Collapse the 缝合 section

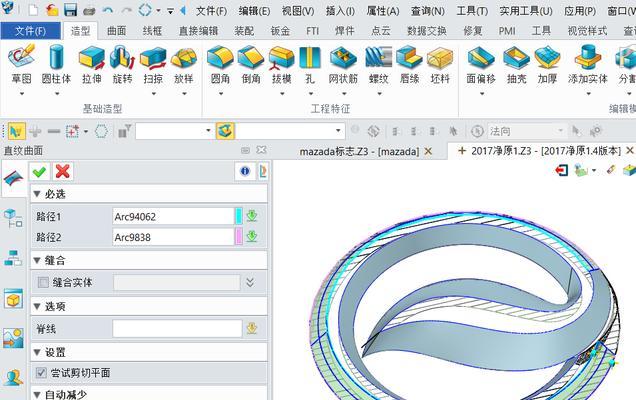tap(37, 260)
